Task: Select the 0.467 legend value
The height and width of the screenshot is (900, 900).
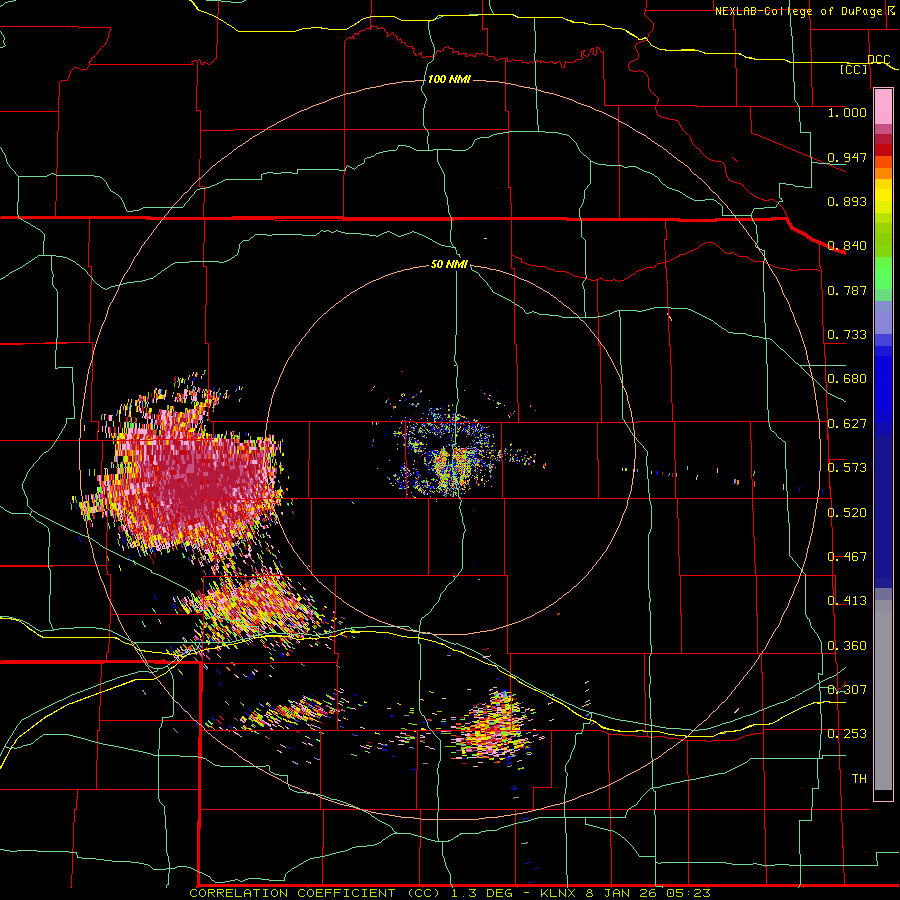Action: point(847,557)
